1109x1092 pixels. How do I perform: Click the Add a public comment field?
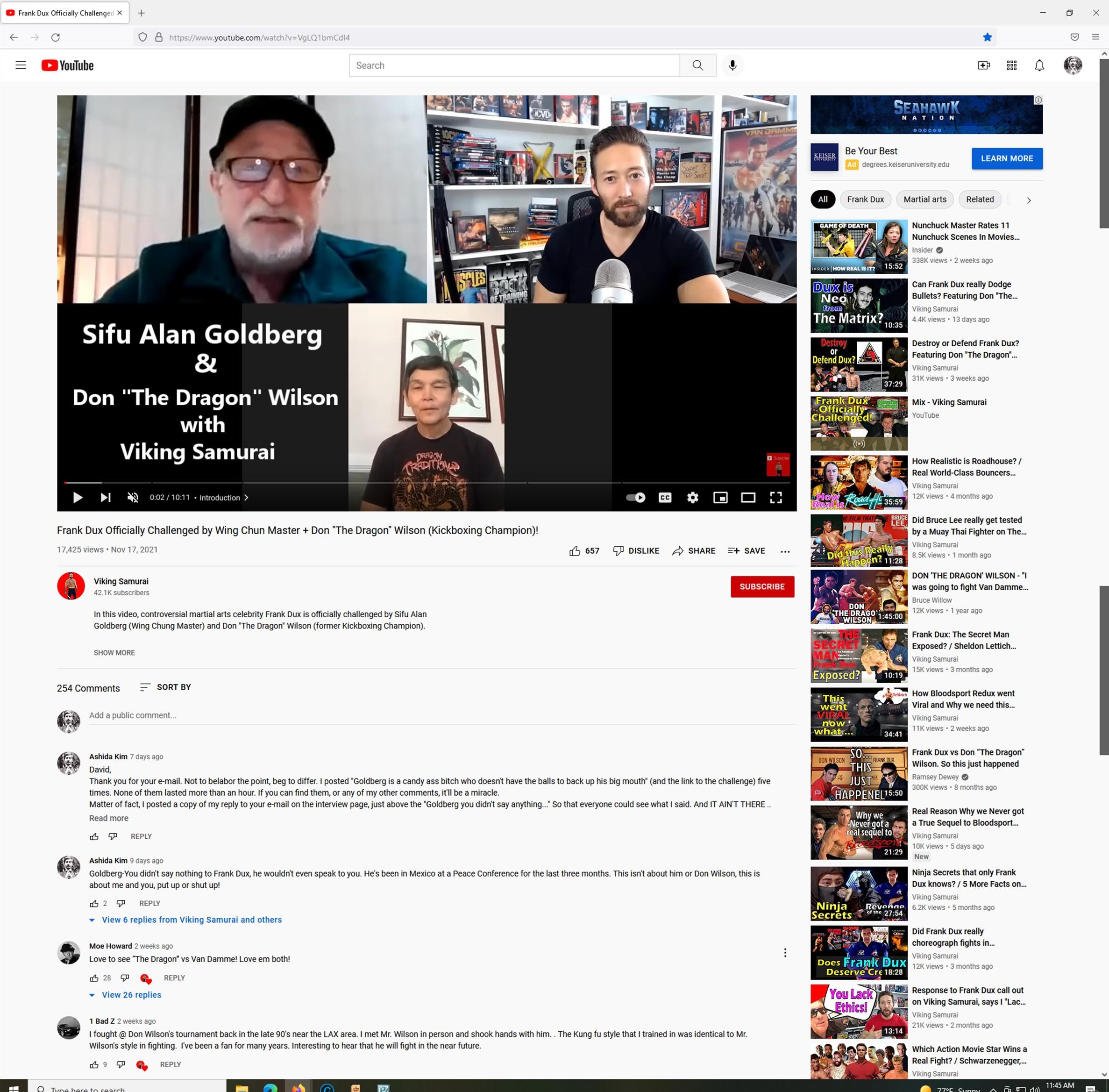pyautogui.click(x=442, y=715)
